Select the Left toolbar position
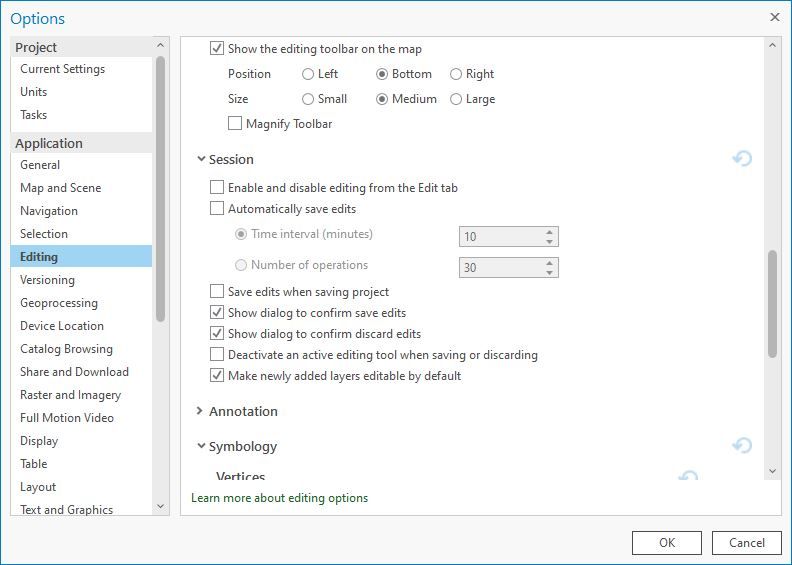The height and width of the screenshot is (565, 792). click(x=308, y=74)
